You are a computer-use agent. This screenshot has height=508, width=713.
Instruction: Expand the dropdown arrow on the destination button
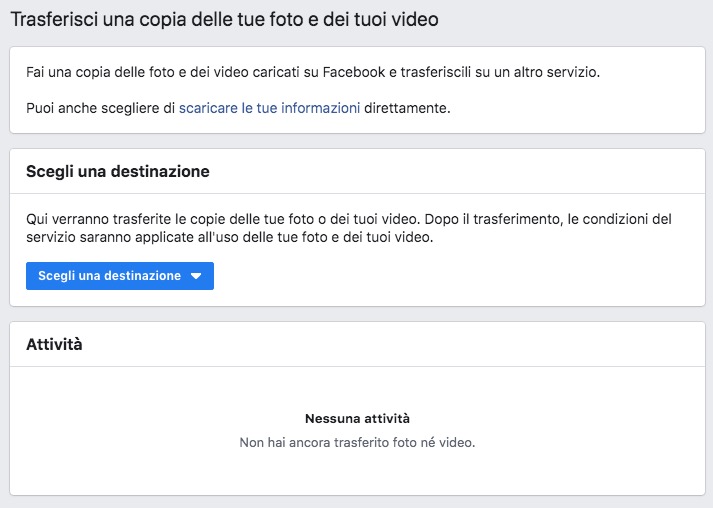coord(196,276)
